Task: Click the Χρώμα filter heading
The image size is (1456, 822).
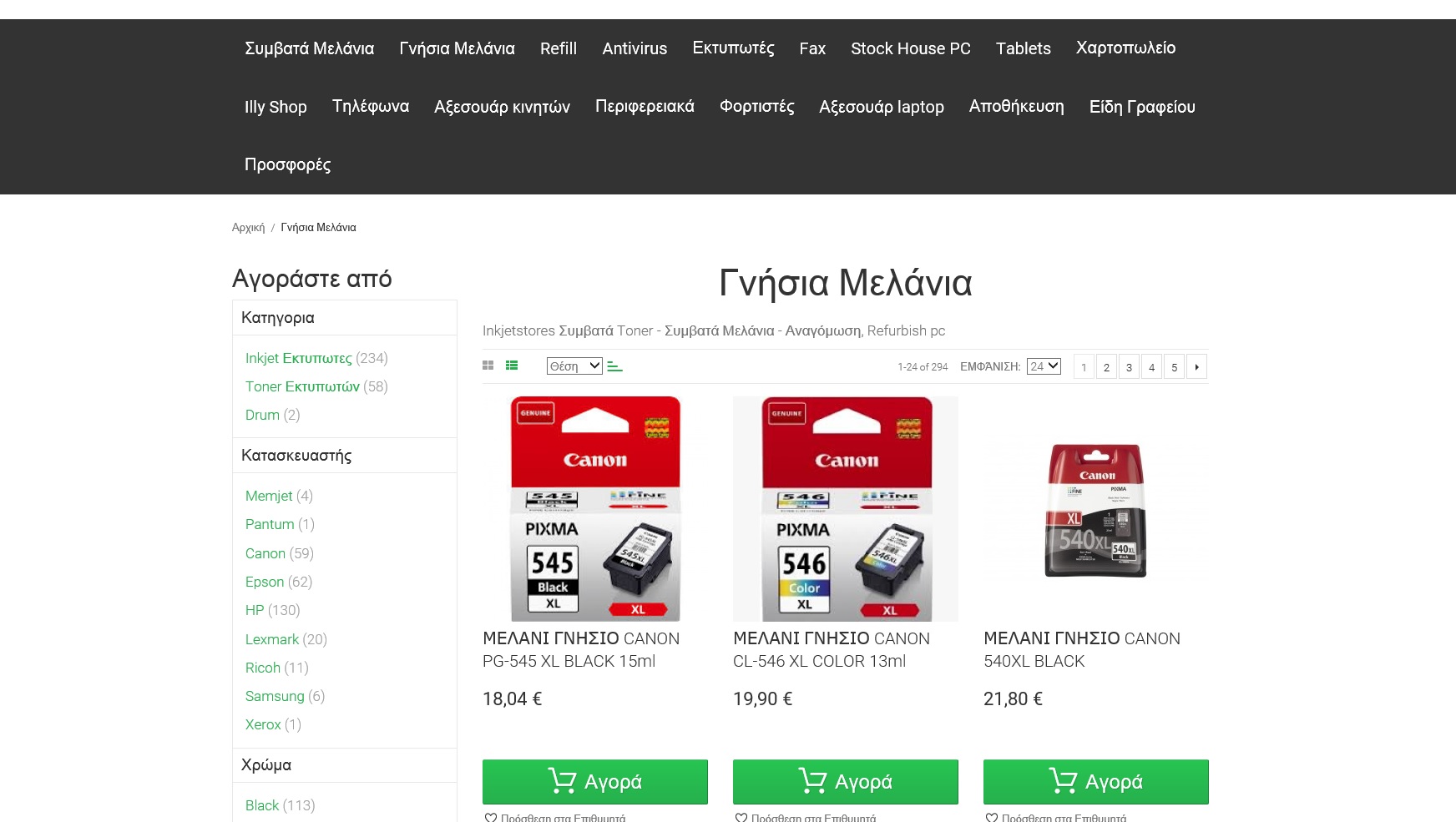Action: [x=345, y=765]
